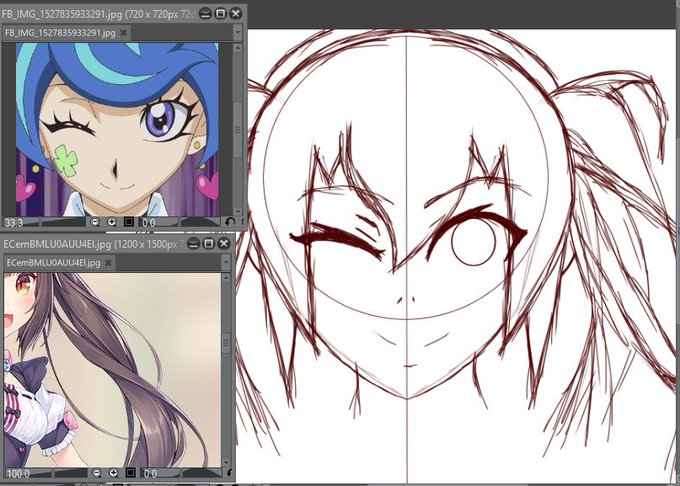Zoom out the ECemBMLU0AUU4El reference window
Image resolution: width=680 pixels, height=486 pixels.
[x=96, y=473]
